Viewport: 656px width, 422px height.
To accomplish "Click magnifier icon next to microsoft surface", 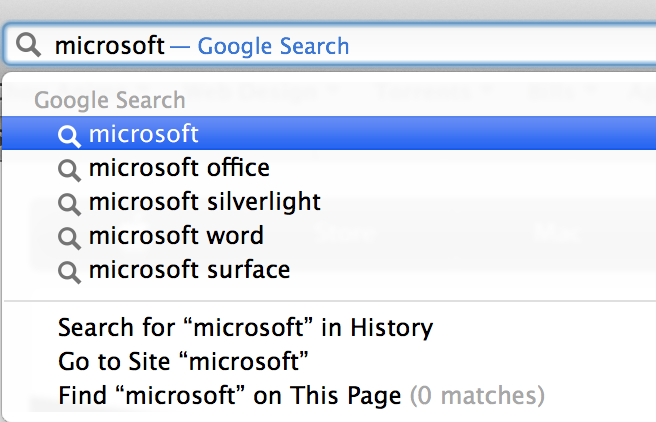I will point(69,271).
